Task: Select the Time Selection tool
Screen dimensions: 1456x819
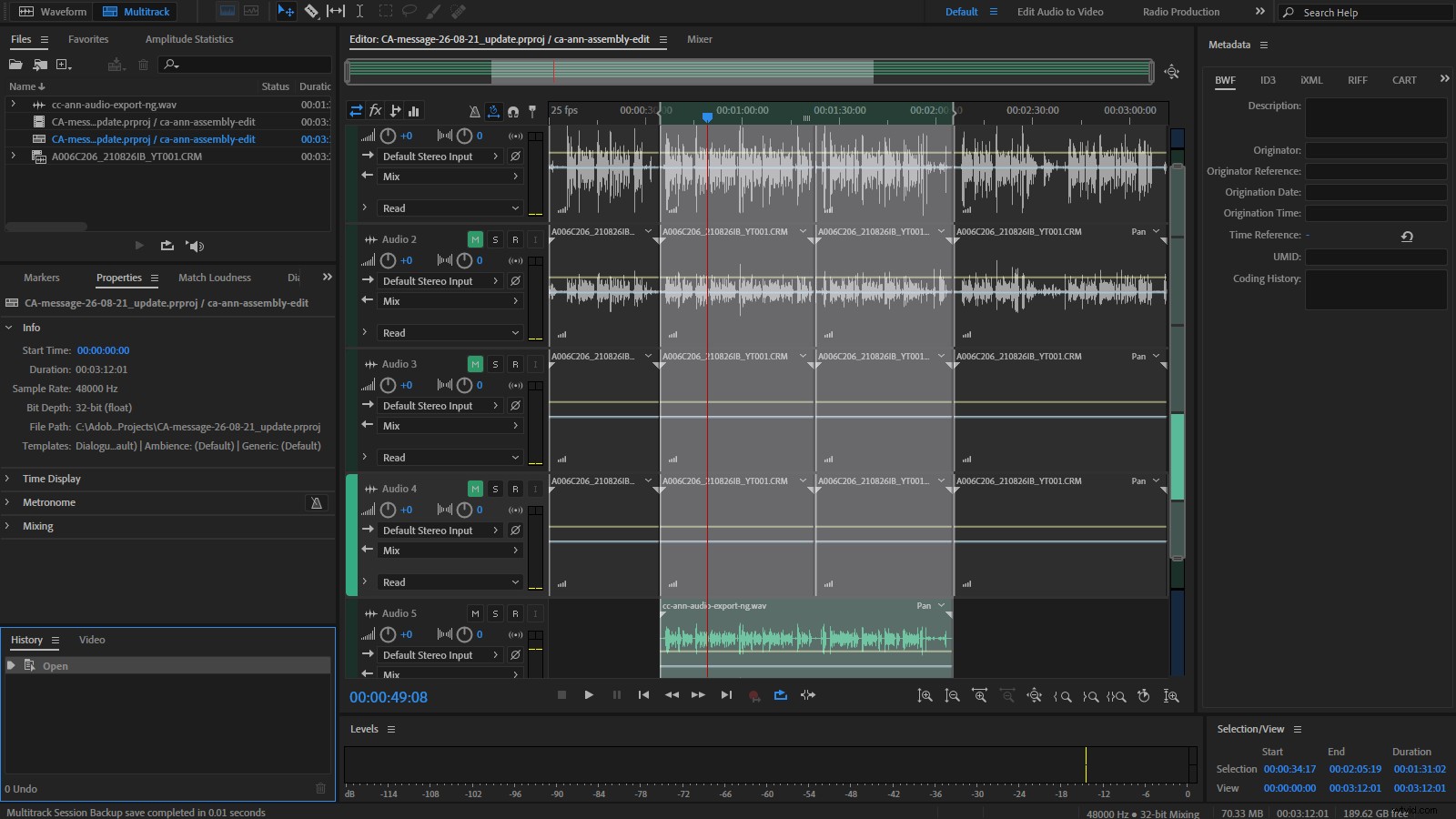Action: 360,12
